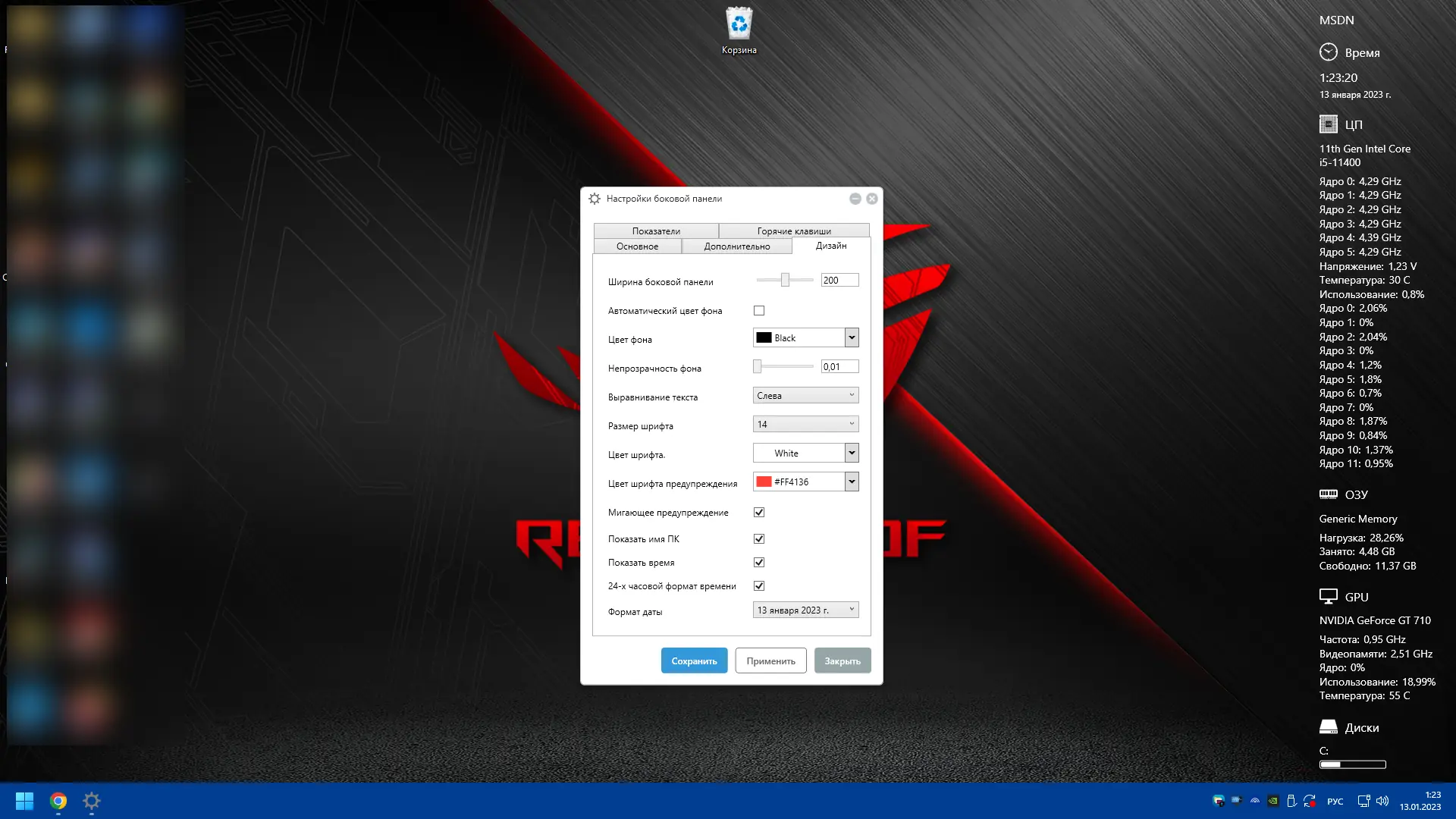The image size is (1456, 819).
Task: Click the safely remove USB tray icon
Action: [1291, 801]
